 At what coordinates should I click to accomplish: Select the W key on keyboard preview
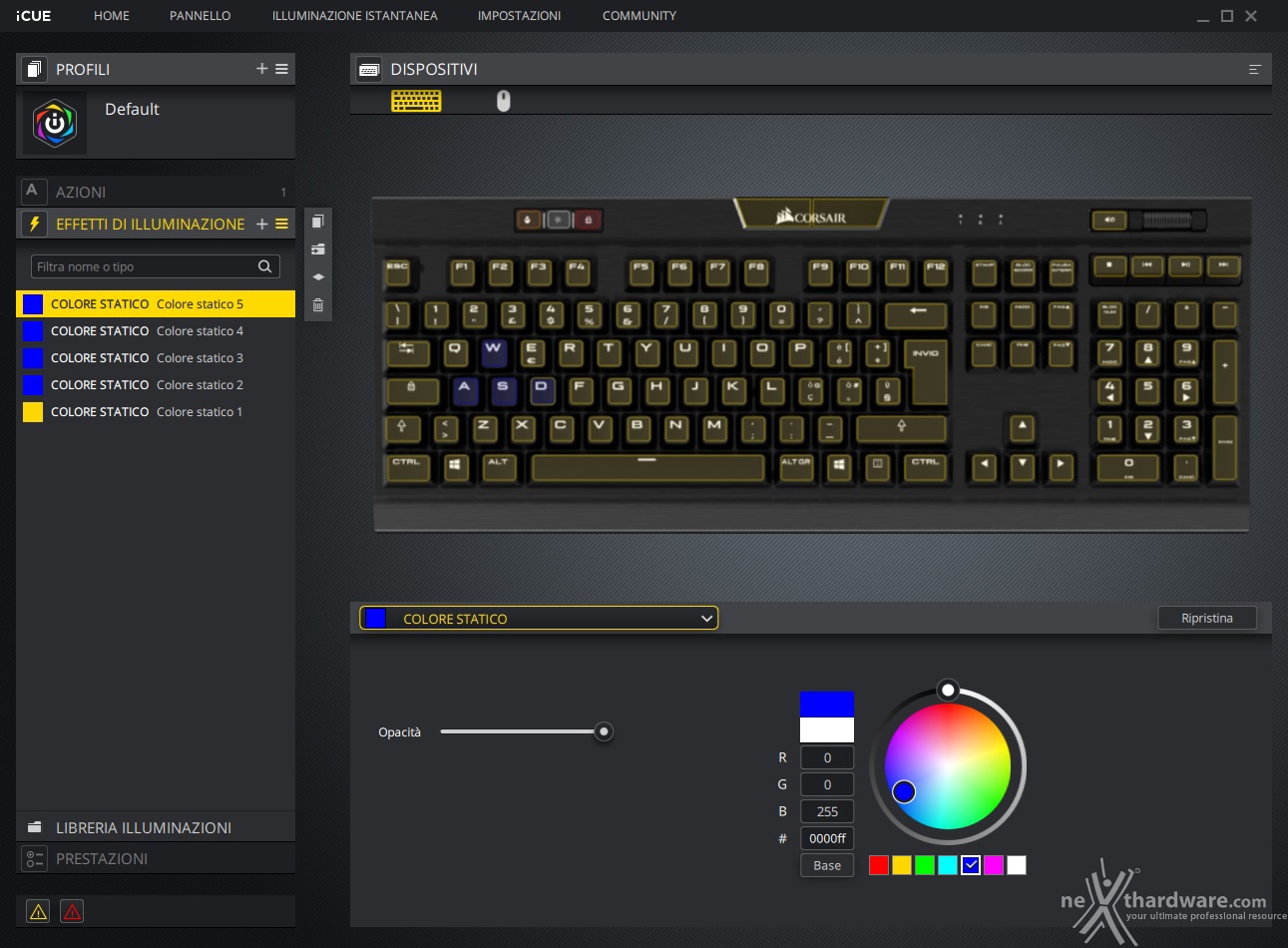click(x=493, y=351)
